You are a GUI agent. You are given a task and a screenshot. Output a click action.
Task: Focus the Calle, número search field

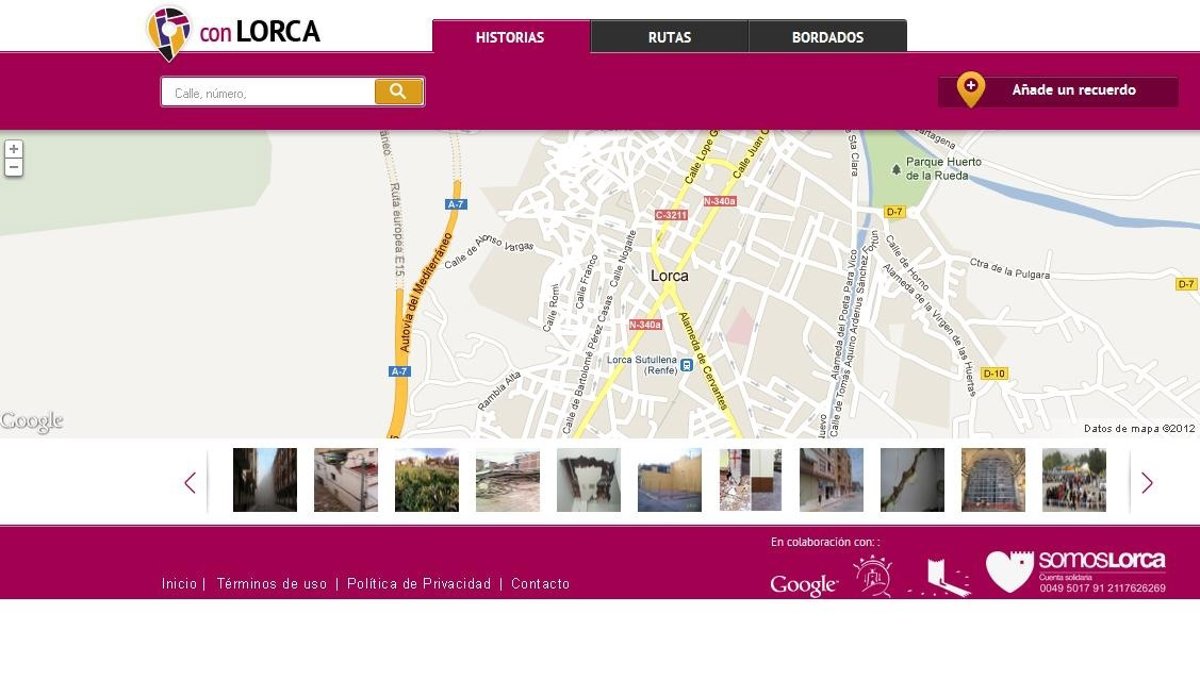pos(268,93)
